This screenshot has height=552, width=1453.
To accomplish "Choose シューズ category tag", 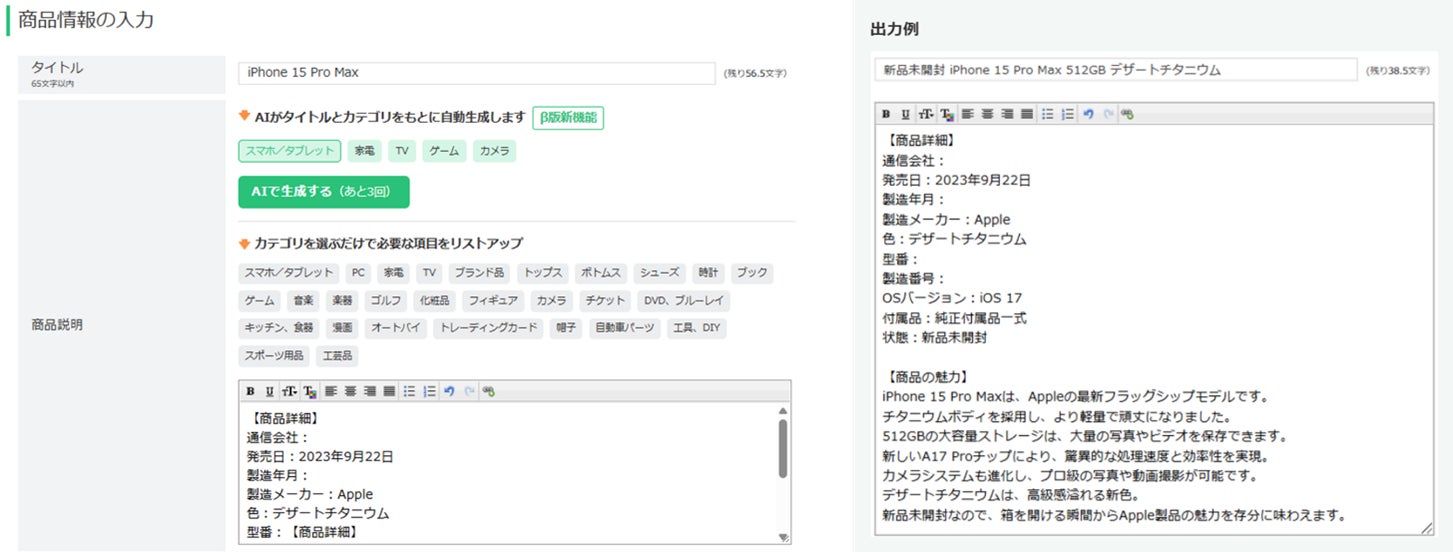I will [x=660, y=272].
